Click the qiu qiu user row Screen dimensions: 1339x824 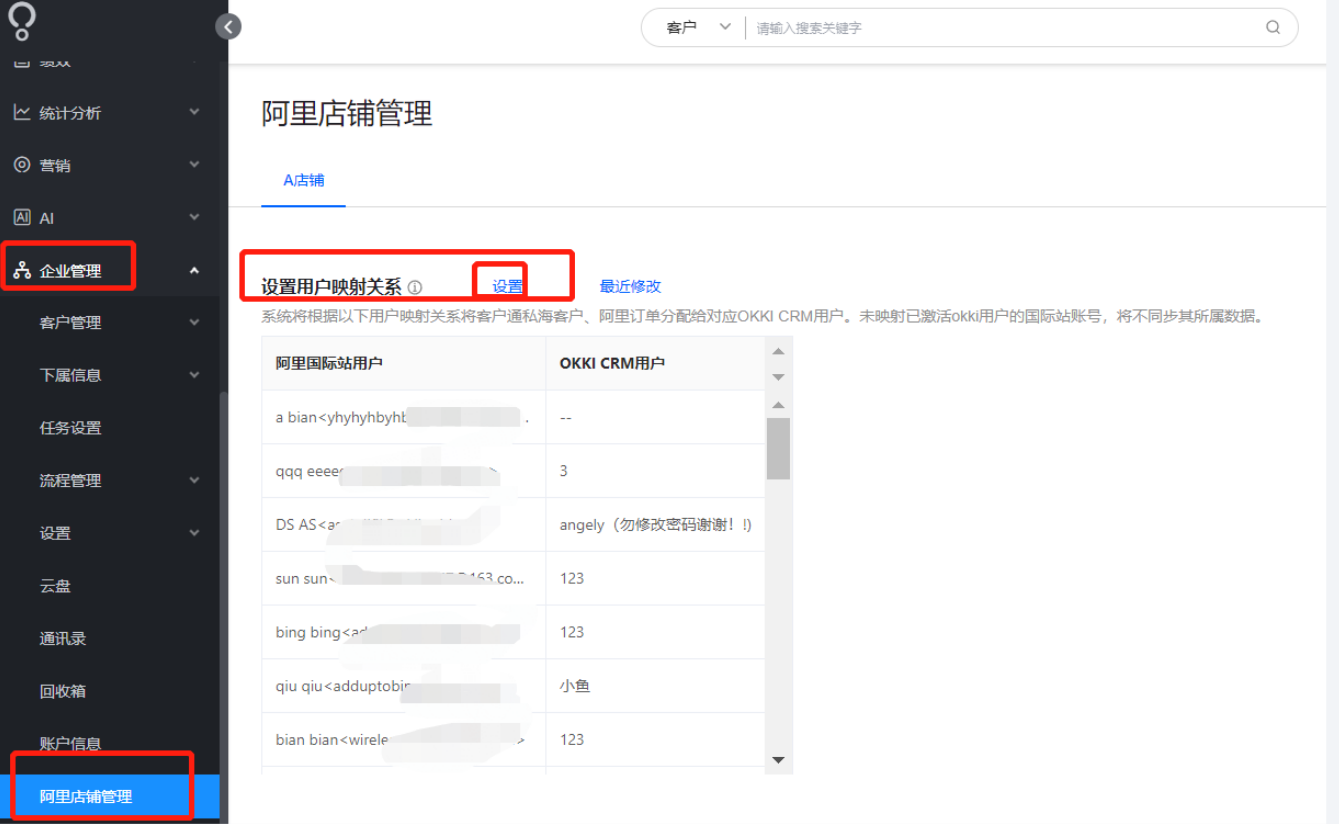513,686
